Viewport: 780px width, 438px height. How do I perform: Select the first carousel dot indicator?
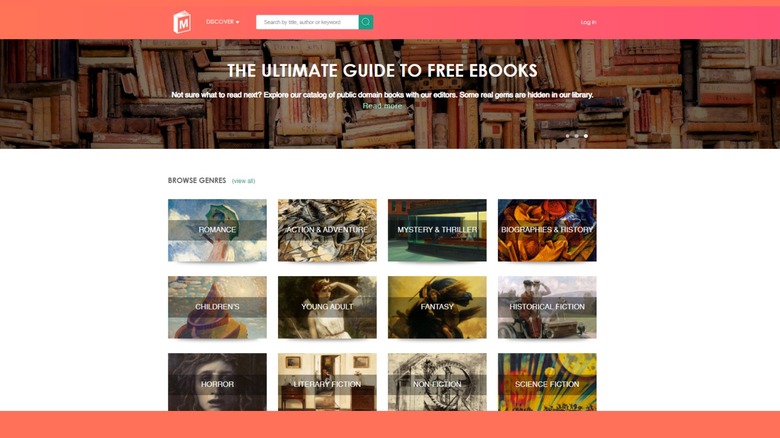coord(568,135)
